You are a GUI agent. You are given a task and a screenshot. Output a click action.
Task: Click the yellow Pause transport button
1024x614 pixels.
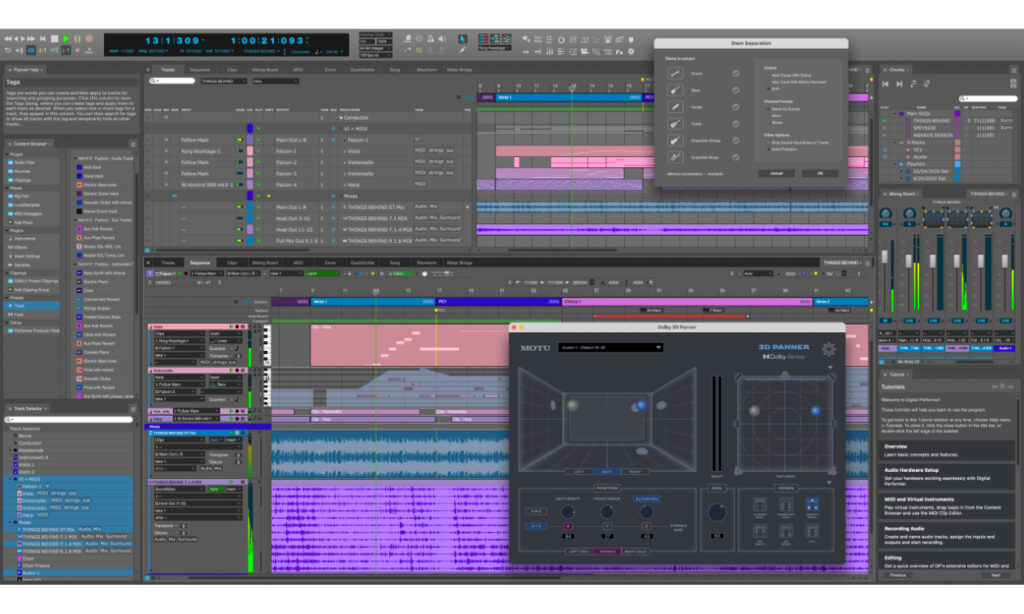pyautogui.click(x=78, y=39)
